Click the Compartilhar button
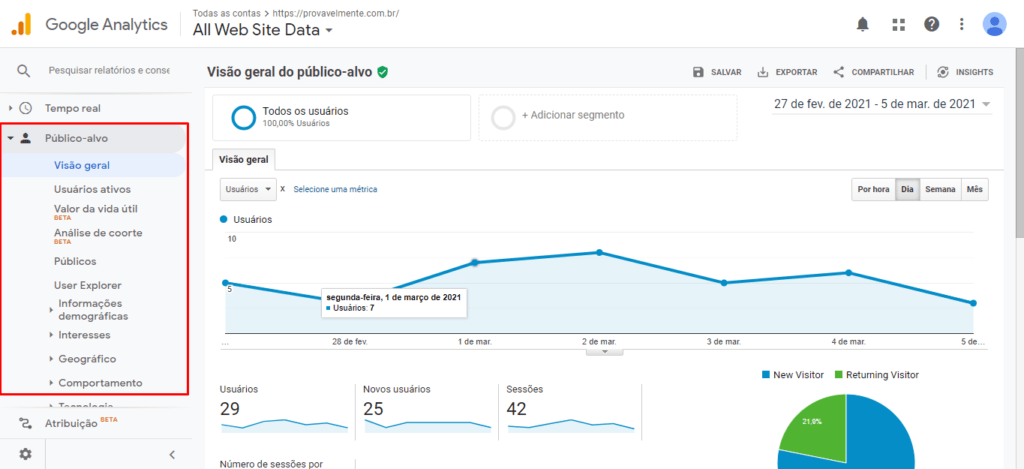1024x469 pixels. click(x=874, y=72)
